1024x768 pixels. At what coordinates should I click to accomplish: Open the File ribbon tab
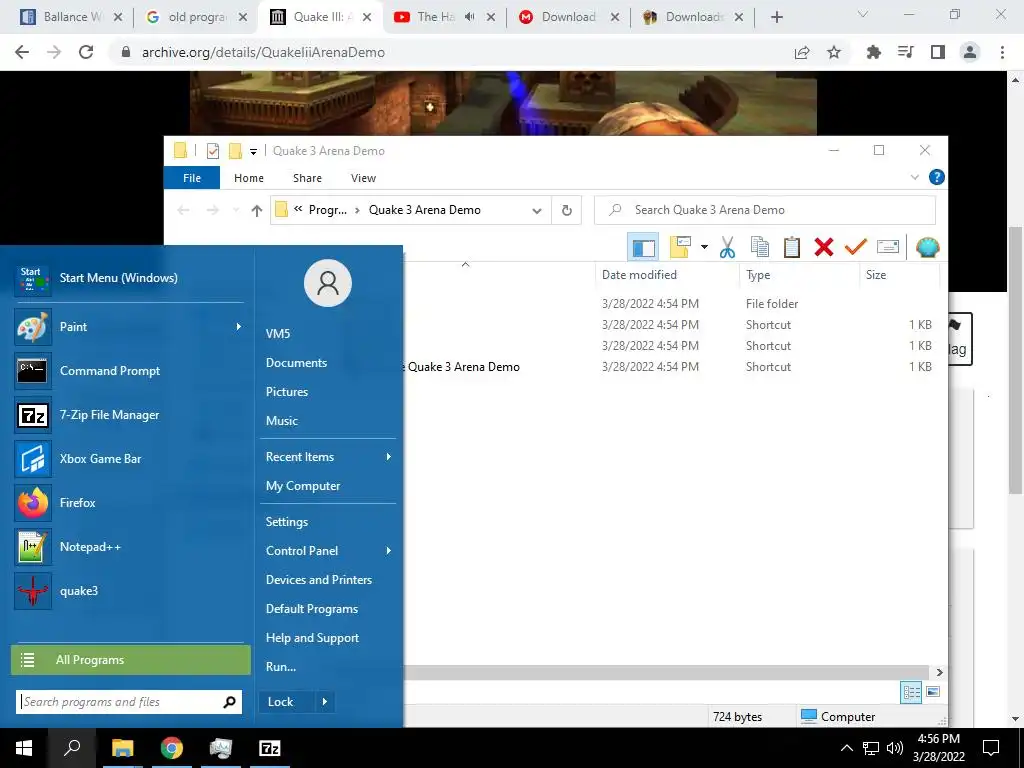[192, 178]
